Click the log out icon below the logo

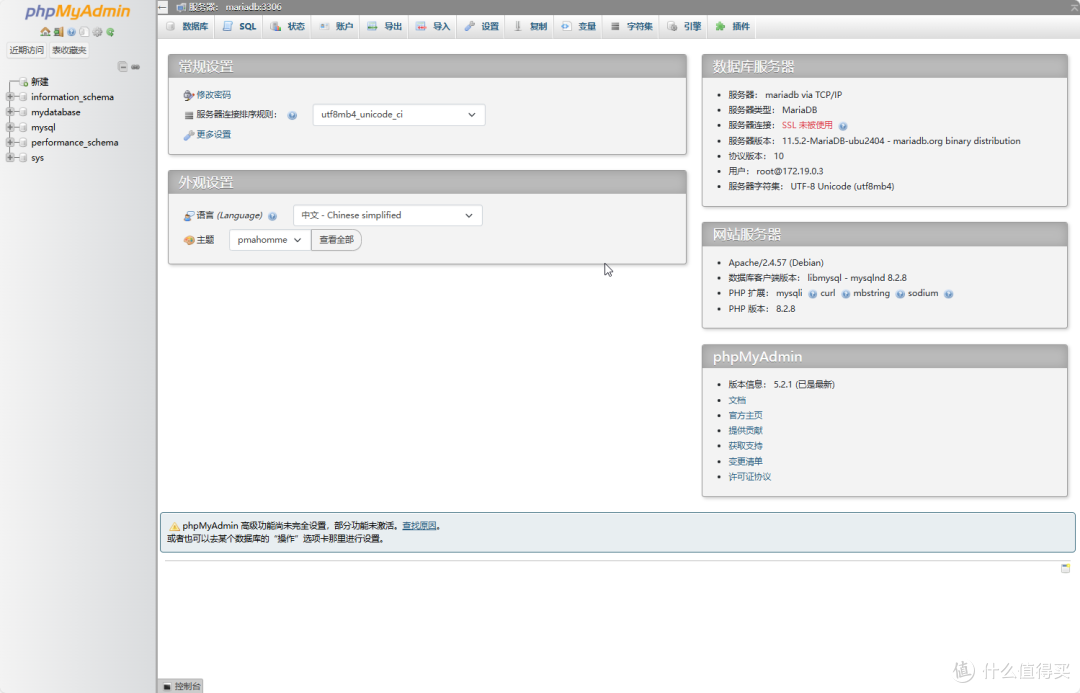58,31
